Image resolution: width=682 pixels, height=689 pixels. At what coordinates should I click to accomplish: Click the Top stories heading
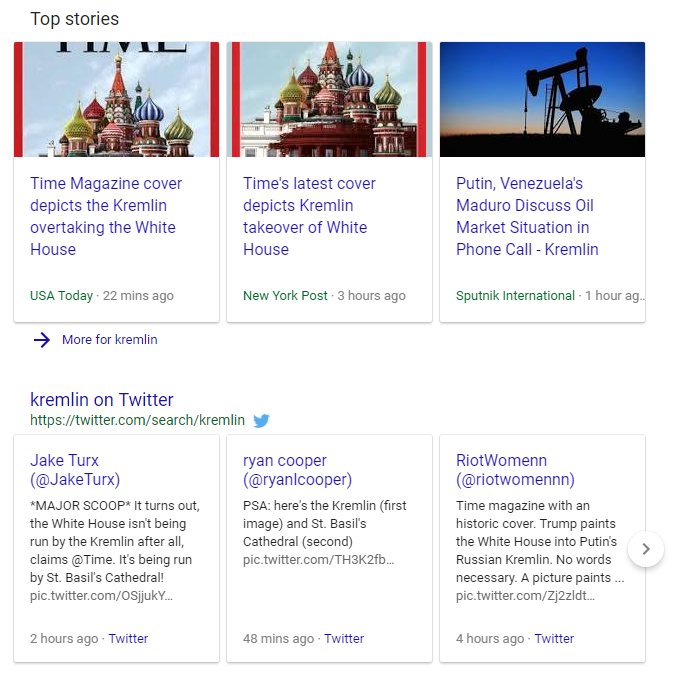click(74, 19)
